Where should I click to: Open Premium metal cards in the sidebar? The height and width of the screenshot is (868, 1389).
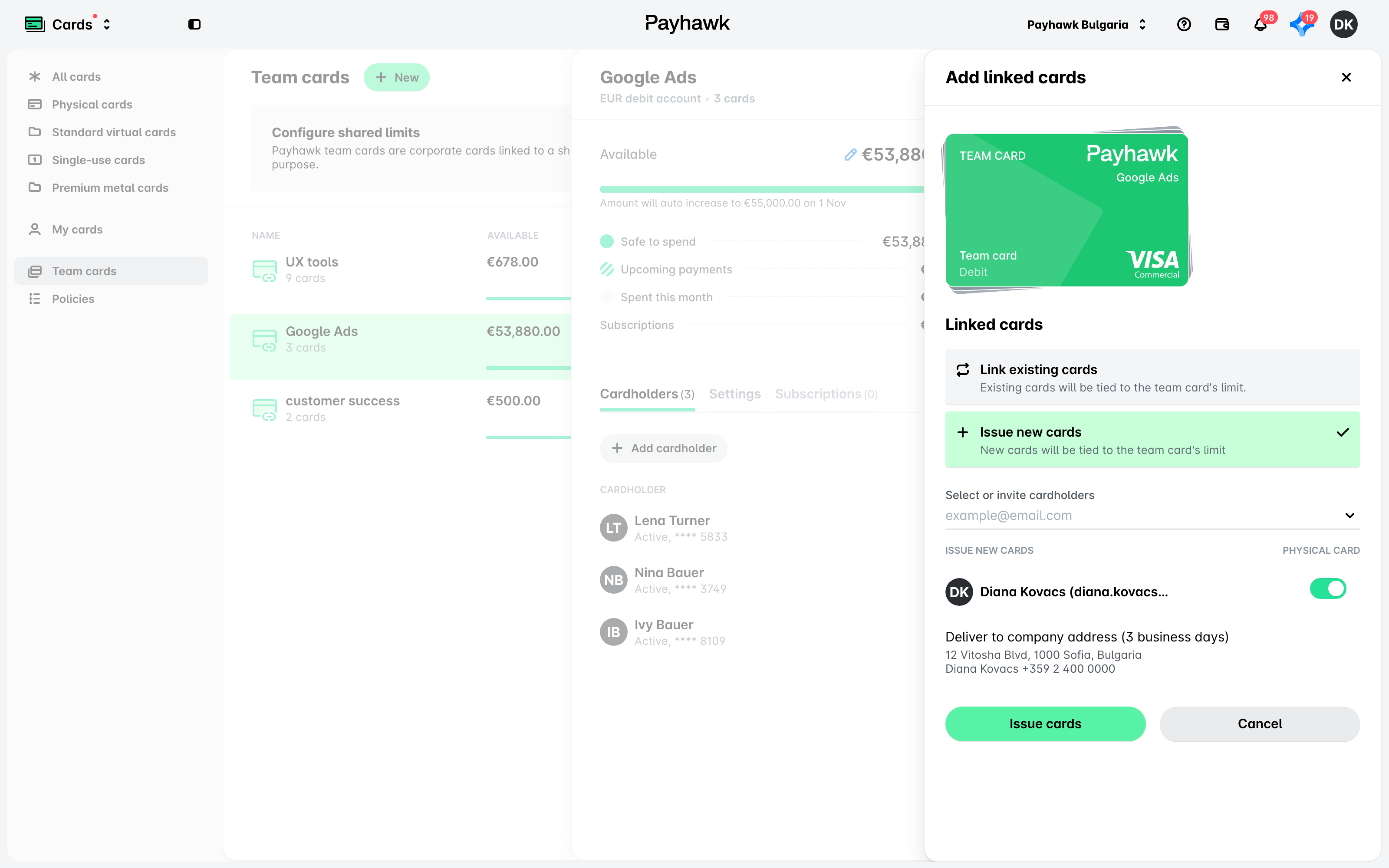[x=111, y=188]
